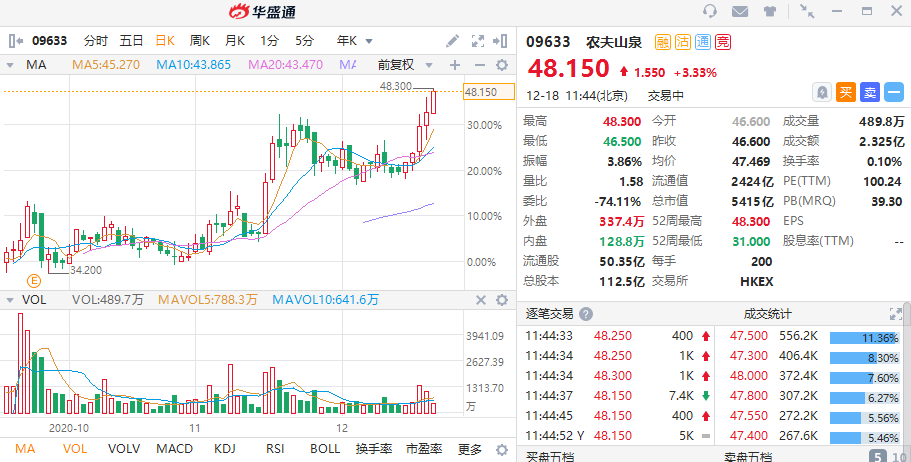This screenshot has width=911, height=462.
Task: Click the orange 买 buy button
Action: [x=846, y=92]
